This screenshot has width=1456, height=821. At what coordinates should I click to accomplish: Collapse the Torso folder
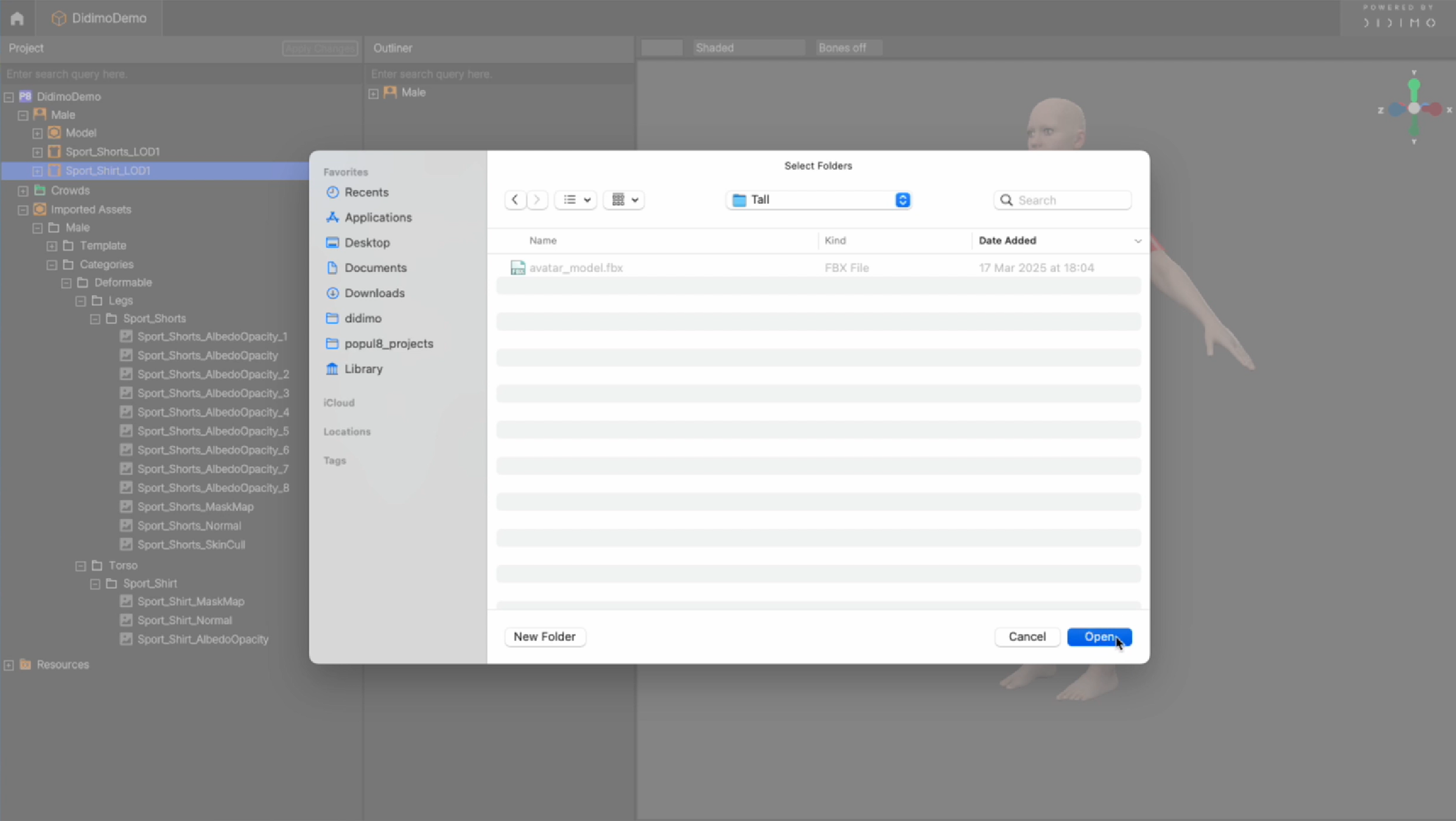pyautogui.click(x=80, y=566)
